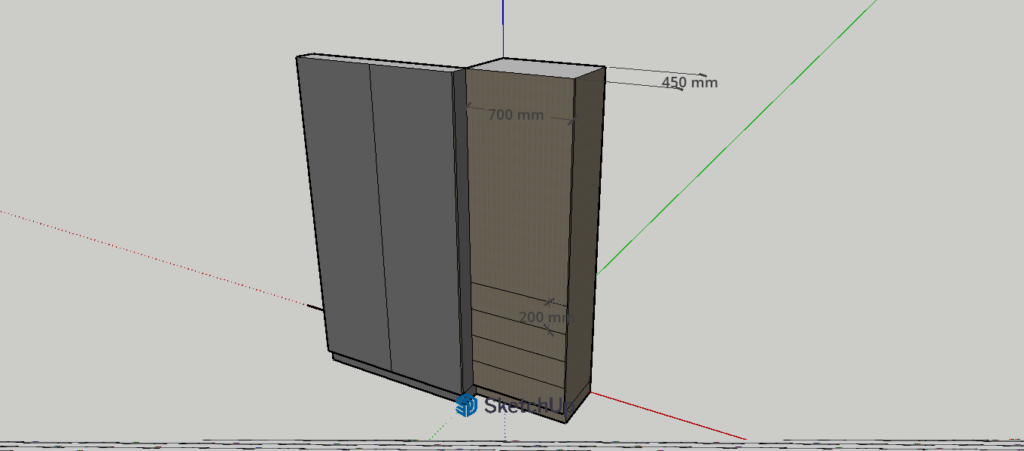
Task: Select the right grey wardrobe door
Action: tap(418, 220)
